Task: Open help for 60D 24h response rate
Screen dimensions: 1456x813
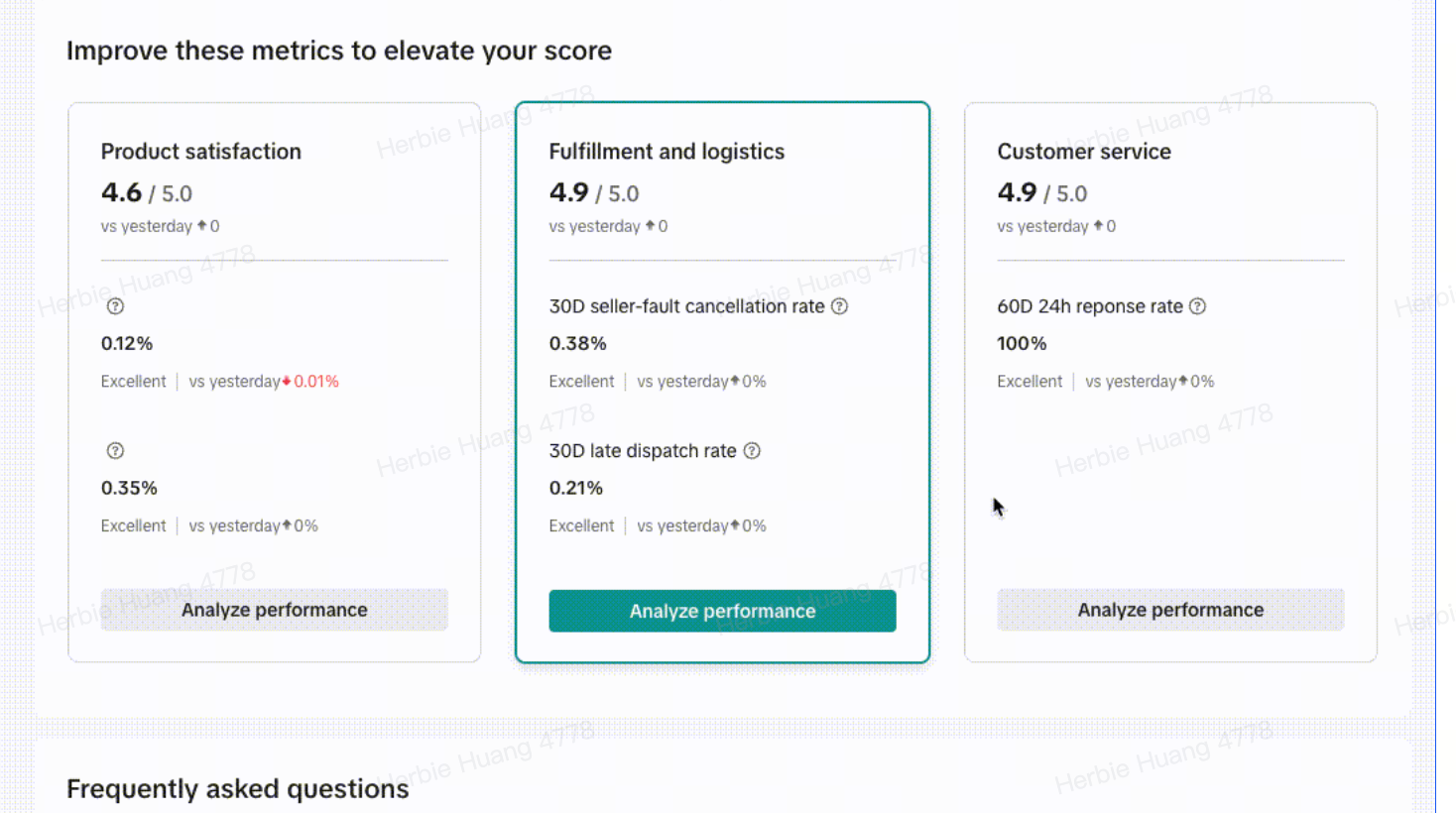Action: (1197, 306)
